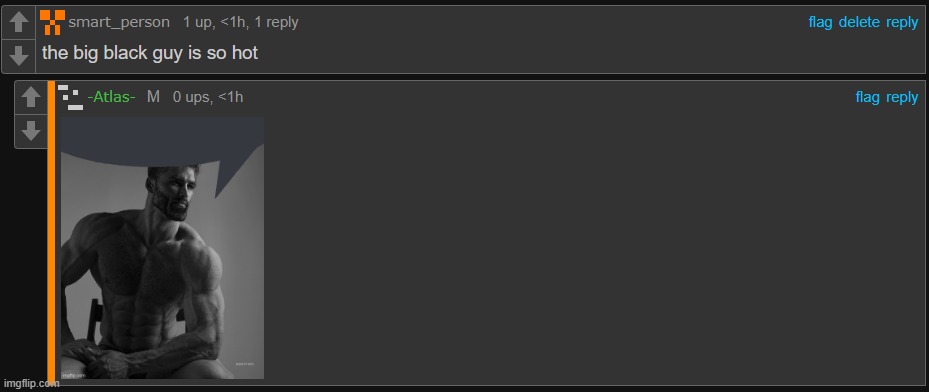929x392 pixels.
Task: Reply to smart_person's comment
Action: 902,23
